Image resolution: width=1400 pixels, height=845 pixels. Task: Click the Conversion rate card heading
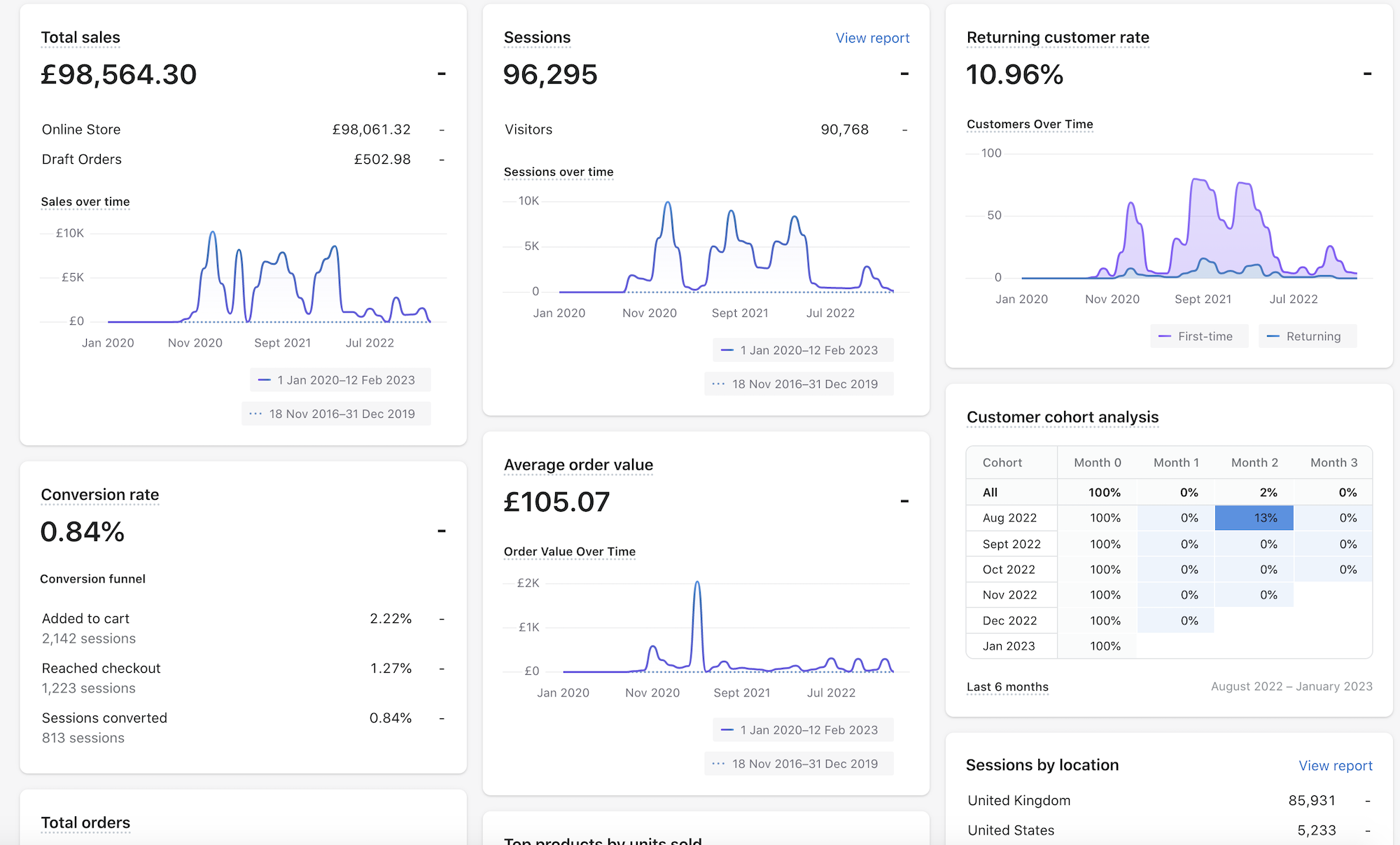point(100,495)
